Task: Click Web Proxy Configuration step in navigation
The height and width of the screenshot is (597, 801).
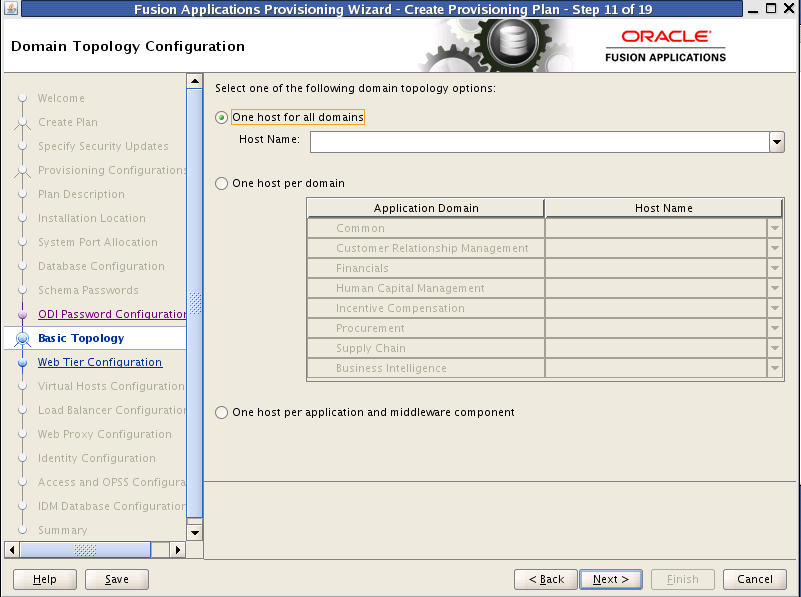Action: [x=105, y=434]
